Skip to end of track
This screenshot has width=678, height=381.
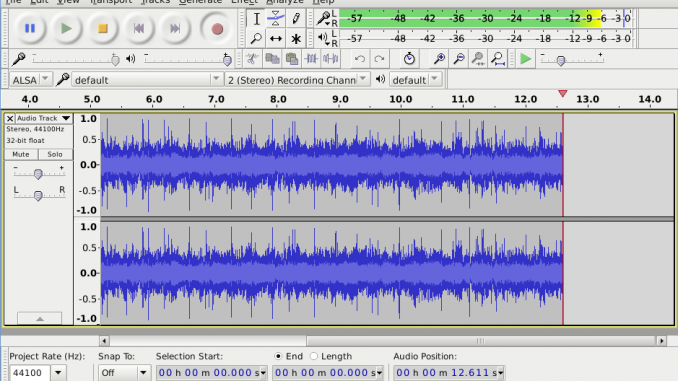(175, 29)
